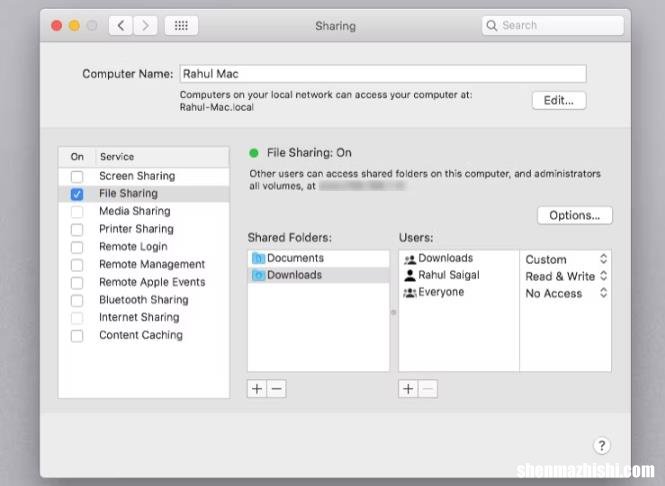Click the Downloads folder icon
The height and width of the screenshot is (486, 665).
(258, 275)
